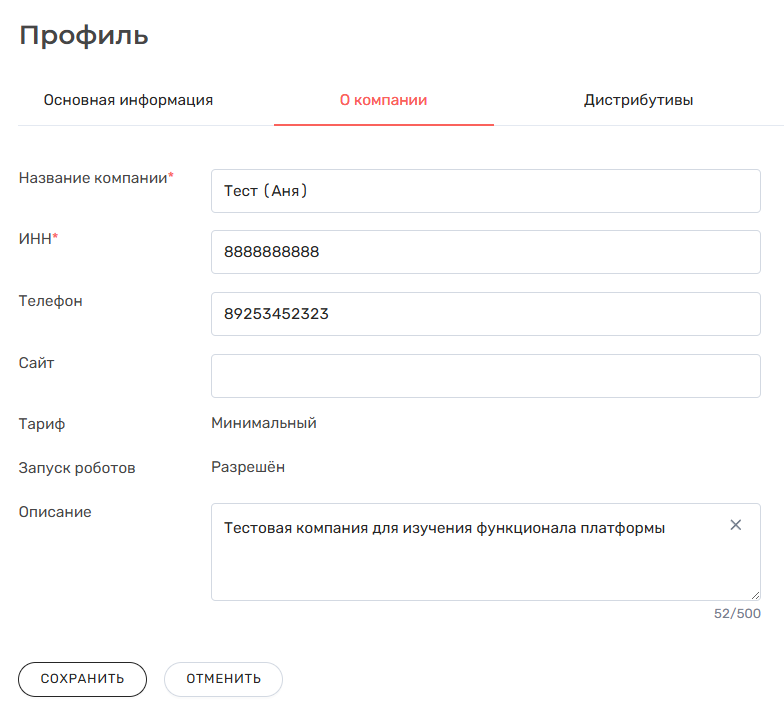The height and width of the screenshot is (710, 784).
Task: Click the 52/500 character counter
Action: click(x=737, y=613)
